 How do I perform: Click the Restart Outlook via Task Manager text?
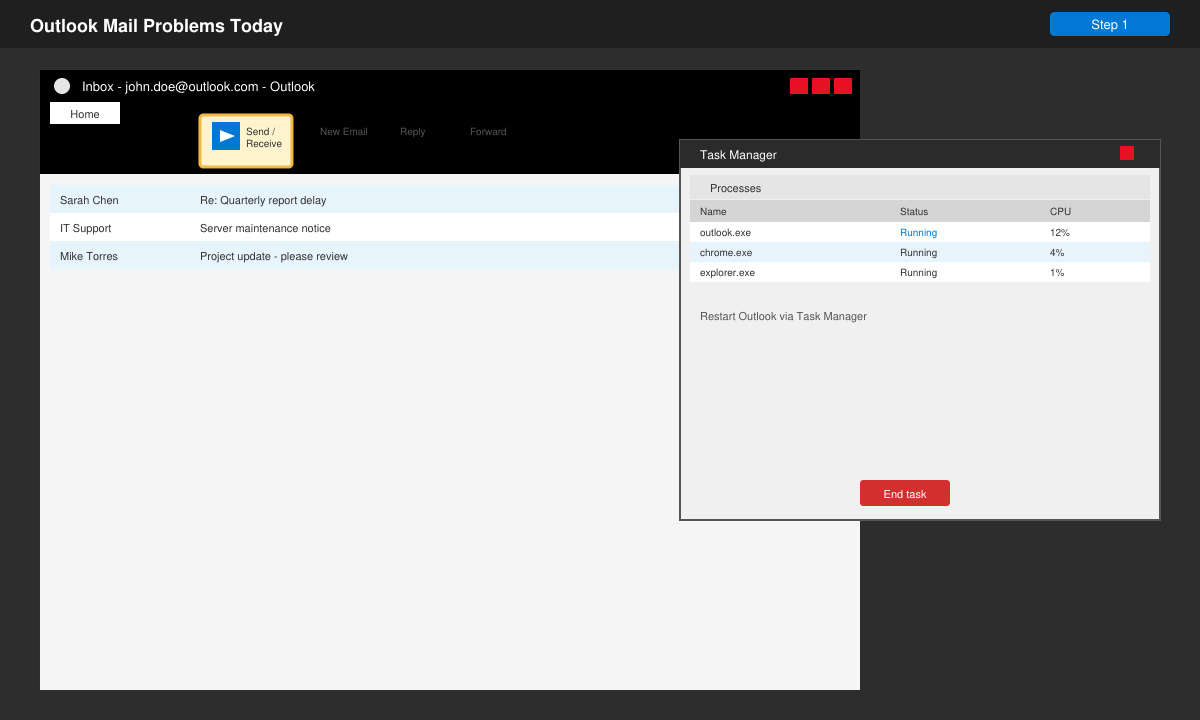(783, 316)
